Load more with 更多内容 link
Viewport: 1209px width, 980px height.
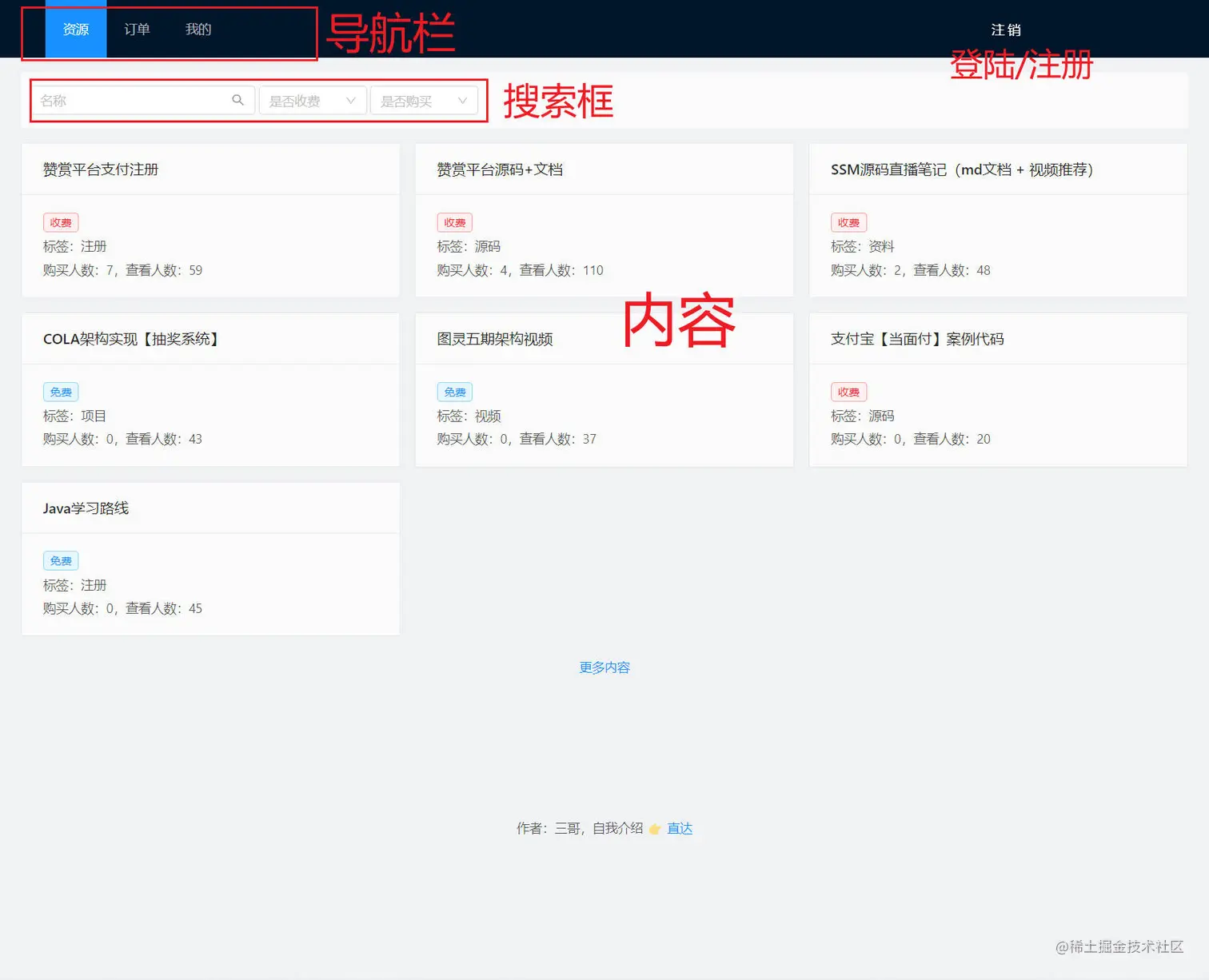pos(604,667)
